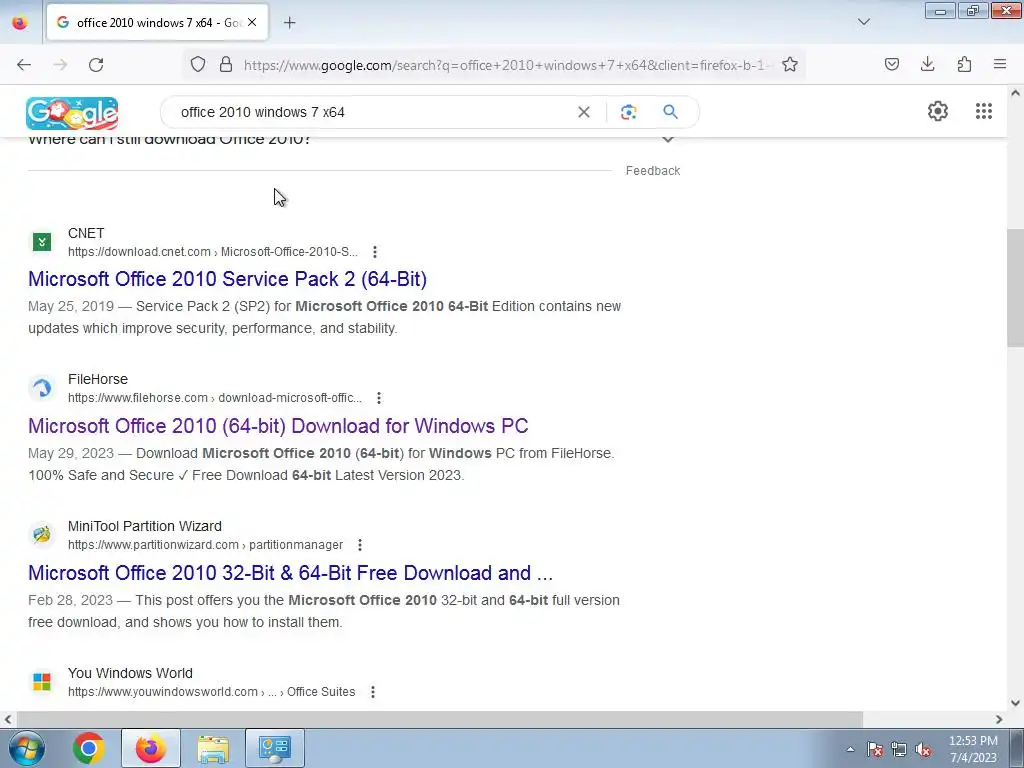Open the Google apps grid
This screenshot has height=768, width=1024.
[x=984, y=111]
